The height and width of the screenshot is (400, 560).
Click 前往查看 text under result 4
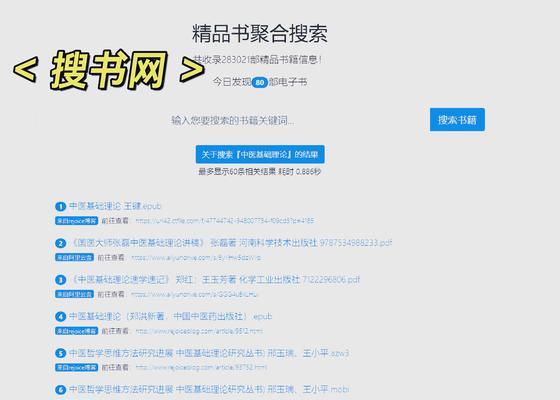point(115,331)
